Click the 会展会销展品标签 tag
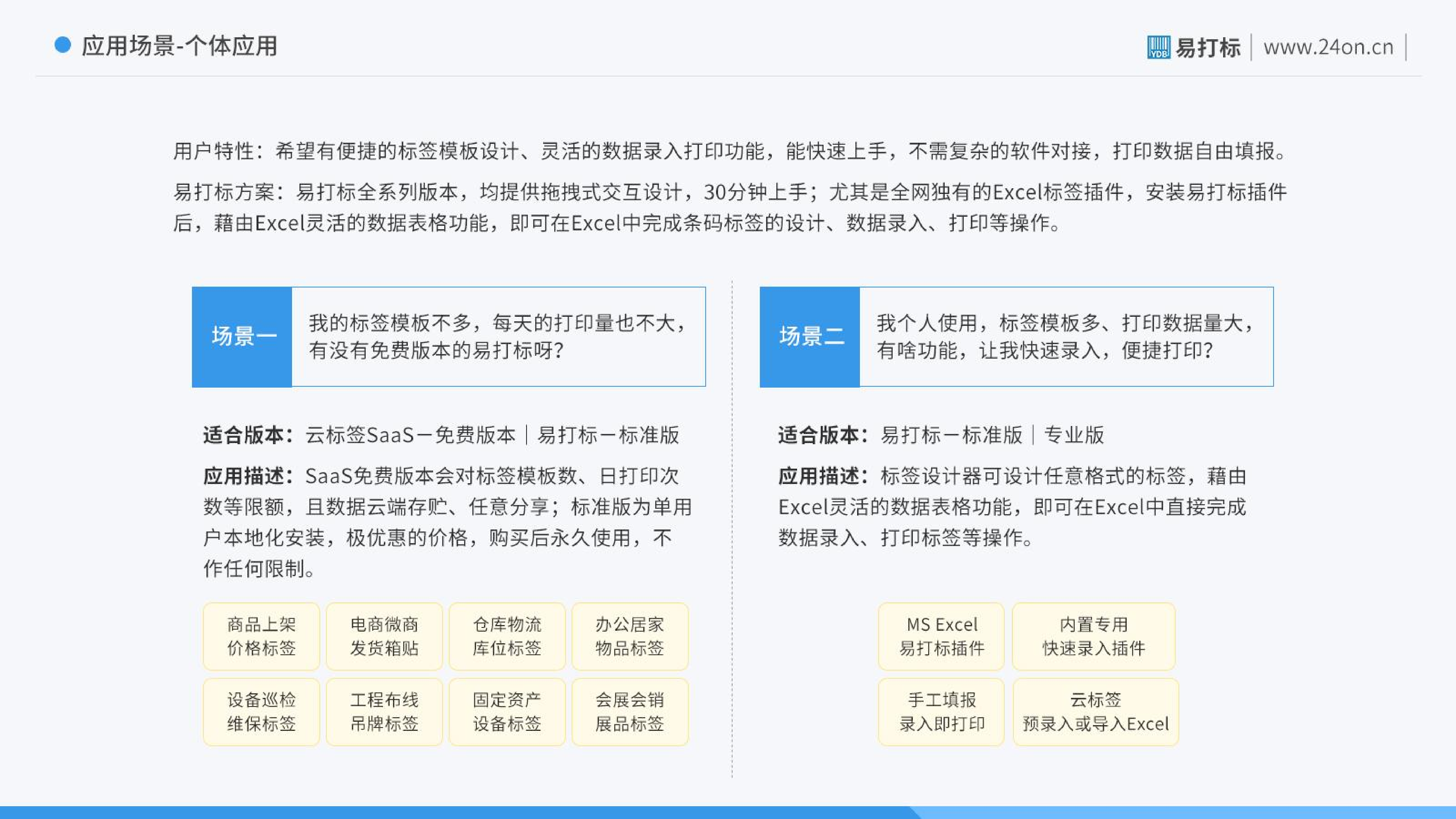Image resolution: width=1456 pixels, height=819 pixels. click(629, 712)
